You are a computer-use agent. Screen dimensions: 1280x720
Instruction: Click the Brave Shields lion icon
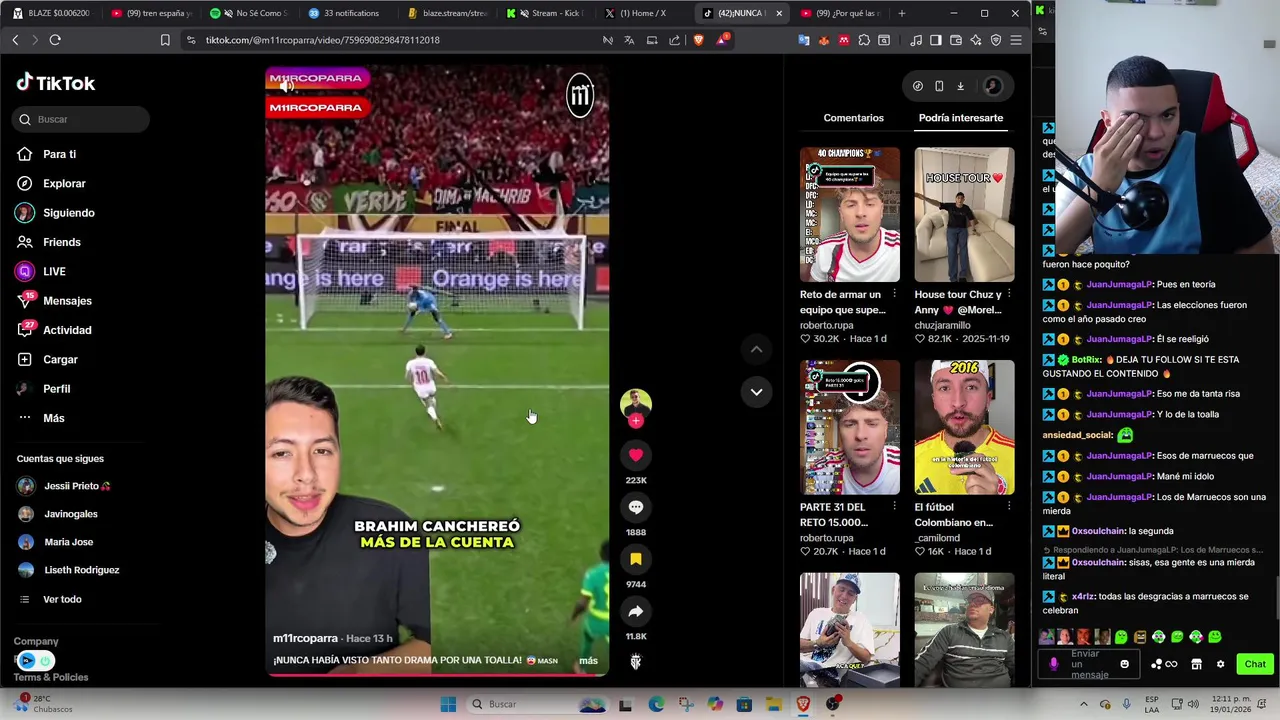tap(698, 40)
